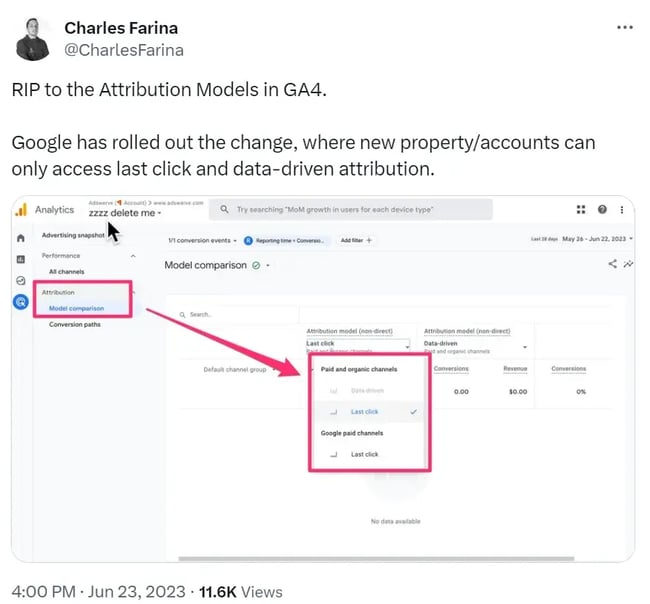Select the checked Last click option
The height and width of the screenshot is (604, 650).
[x=365, y=412]
